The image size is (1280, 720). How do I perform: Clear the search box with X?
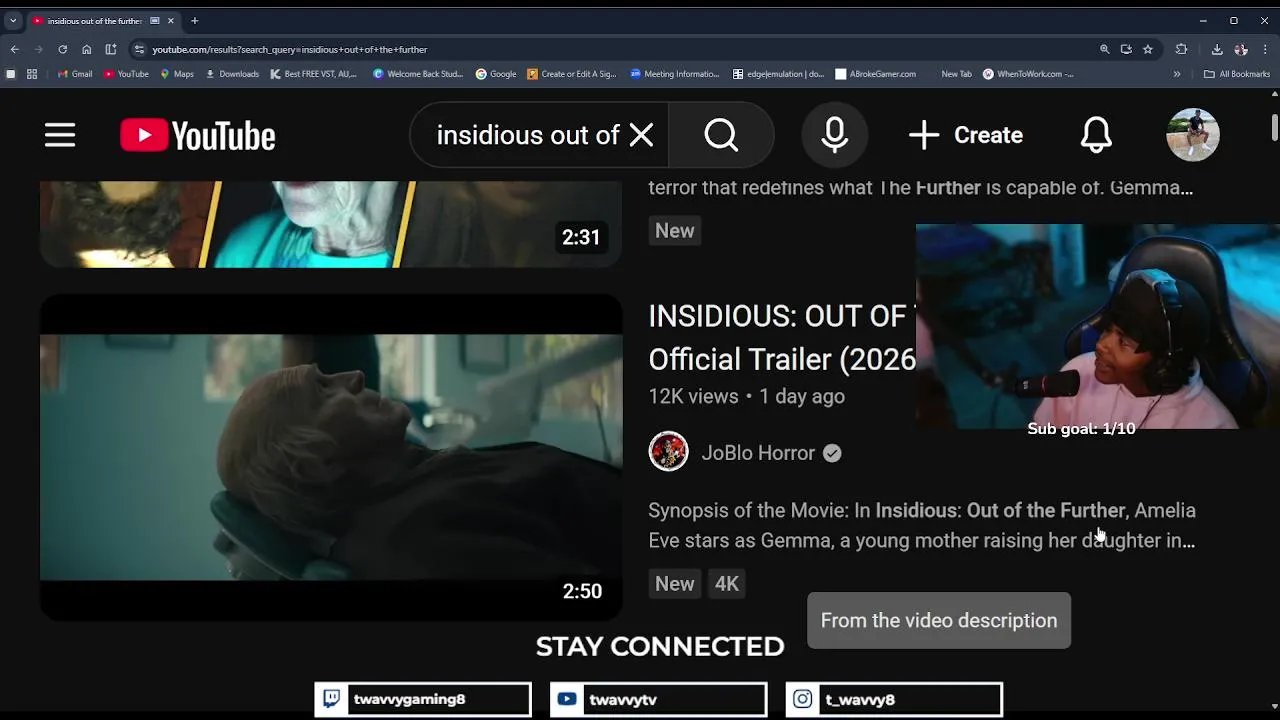(x=641, y=135)
